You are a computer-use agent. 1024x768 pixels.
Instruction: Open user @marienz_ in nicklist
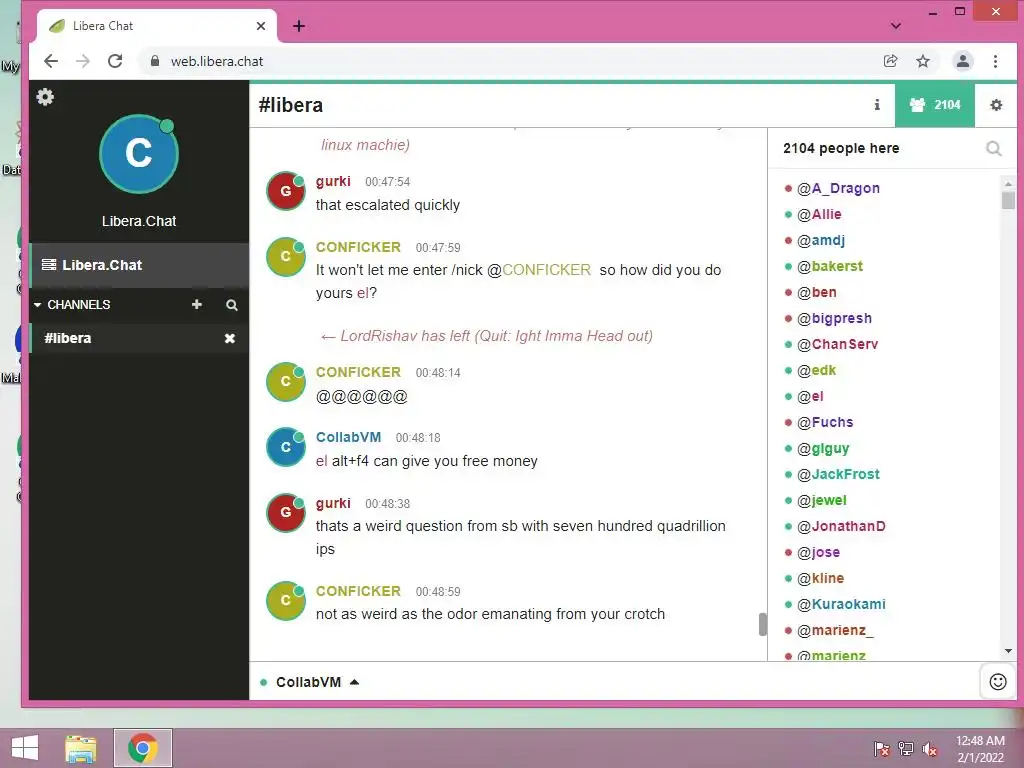[835, 630]
